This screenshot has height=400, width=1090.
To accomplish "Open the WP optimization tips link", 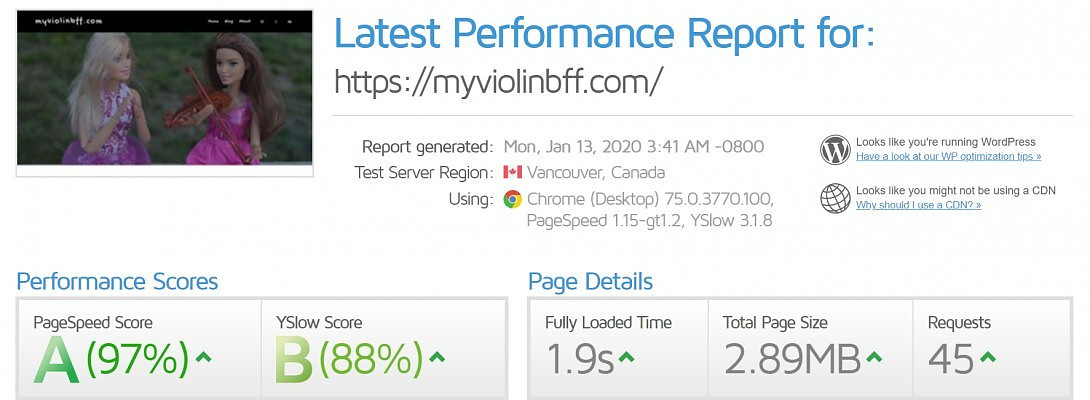I will click(948, 157).
